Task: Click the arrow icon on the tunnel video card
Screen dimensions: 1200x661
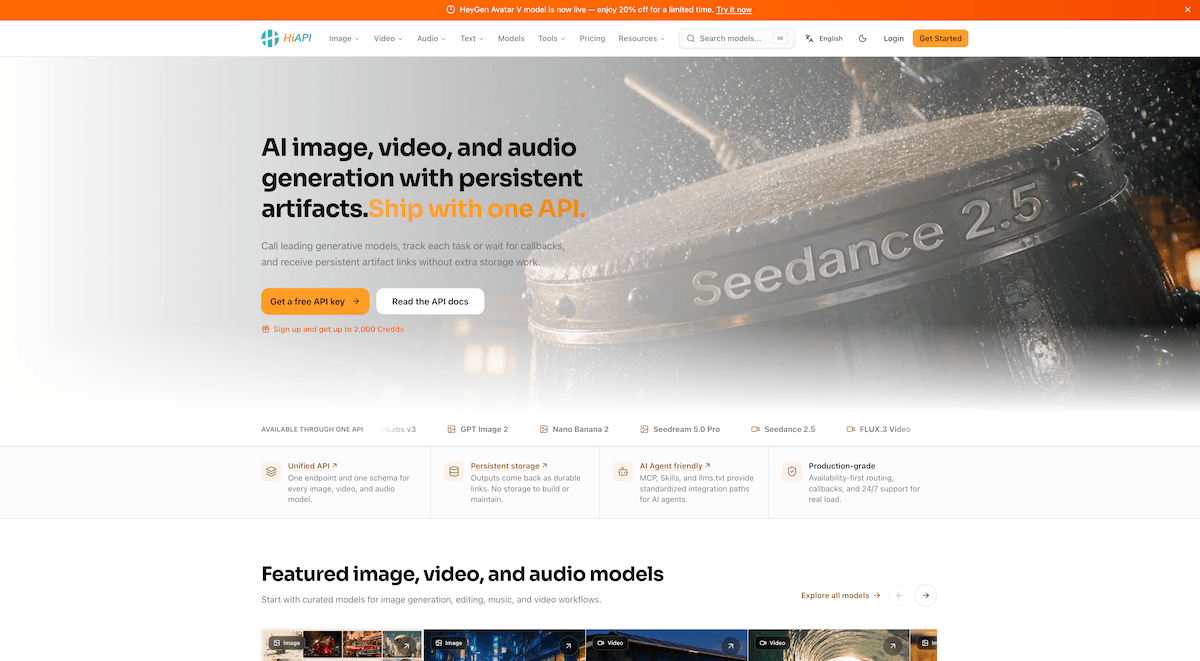Action: (x=893, y=647)
